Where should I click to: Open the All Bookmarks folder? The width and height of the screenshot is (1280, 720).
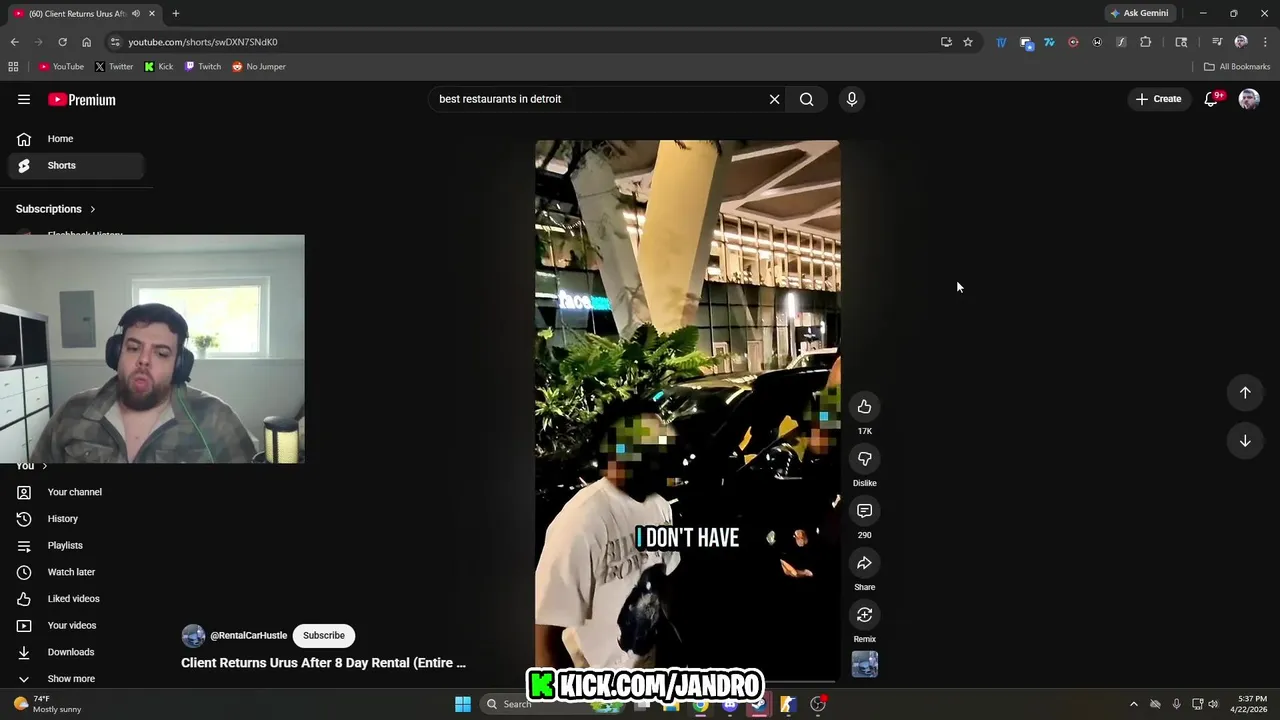(1237, 67)
